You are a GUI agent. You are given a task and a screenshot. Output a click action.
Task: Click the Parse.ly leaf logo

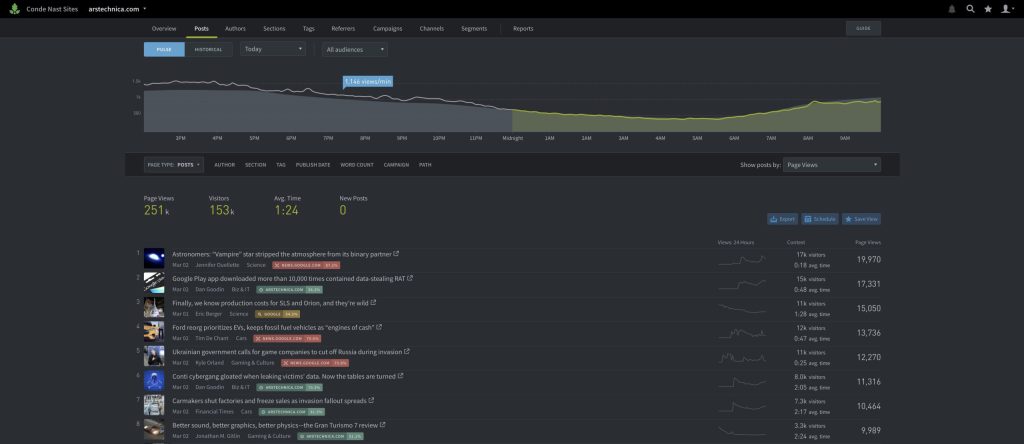tap(14, 9)
